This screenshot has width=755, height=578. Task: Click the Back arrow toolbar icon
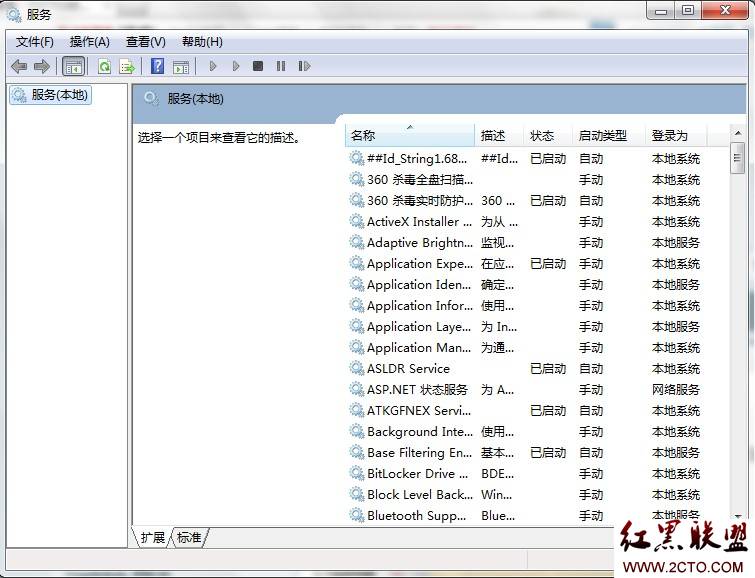click(x=19, y=66)
